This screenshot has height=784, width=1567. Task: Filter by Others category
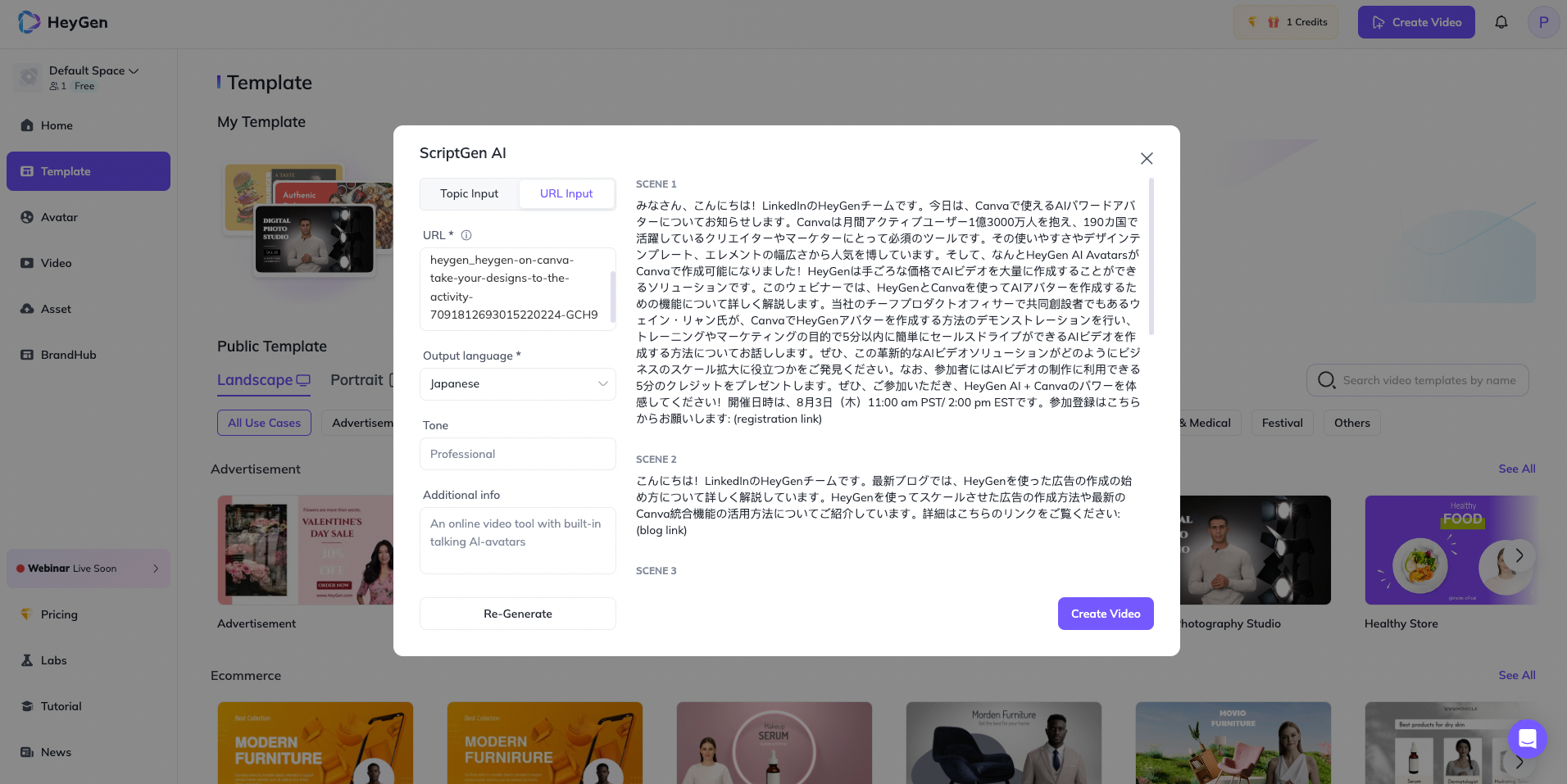click(x=1352, y=423)
